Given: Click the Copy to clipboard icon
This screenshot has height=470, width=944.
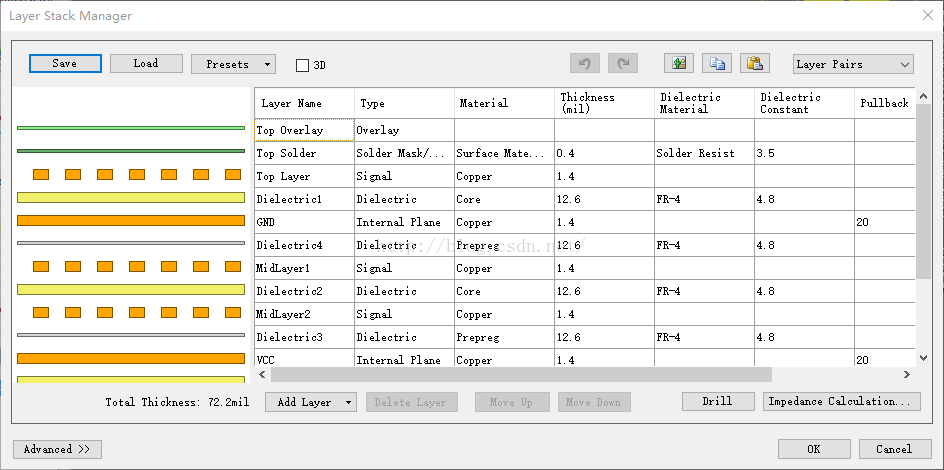Looking at the screenshot, I should point(717,63).
